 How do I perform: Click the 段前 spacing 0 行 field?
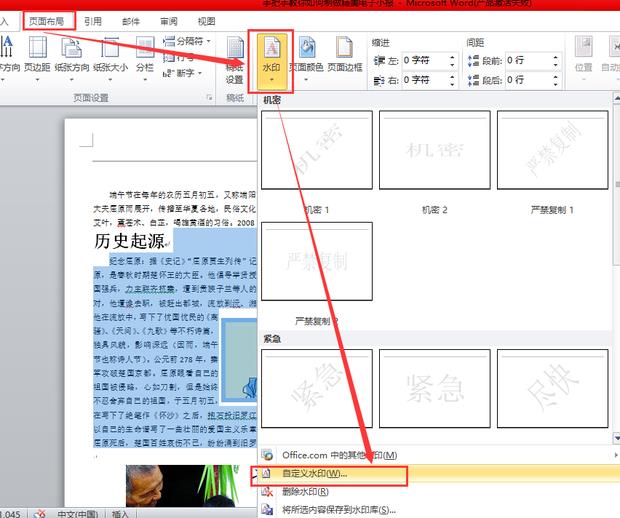529,60
